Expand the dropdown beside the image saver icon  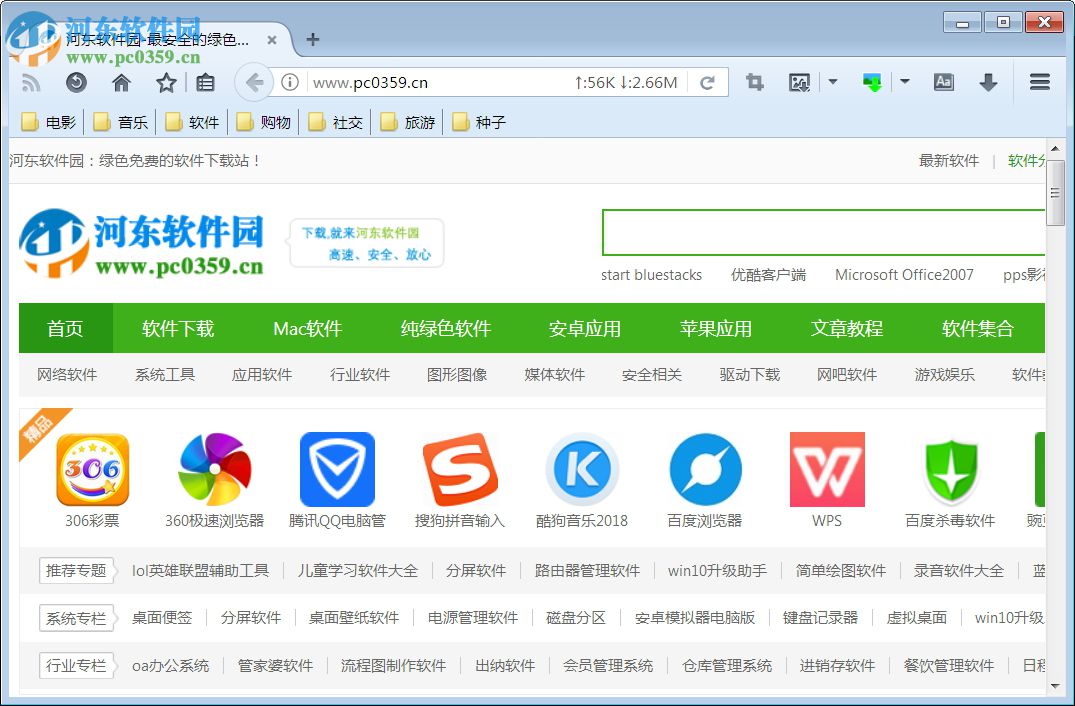[833, 82]
